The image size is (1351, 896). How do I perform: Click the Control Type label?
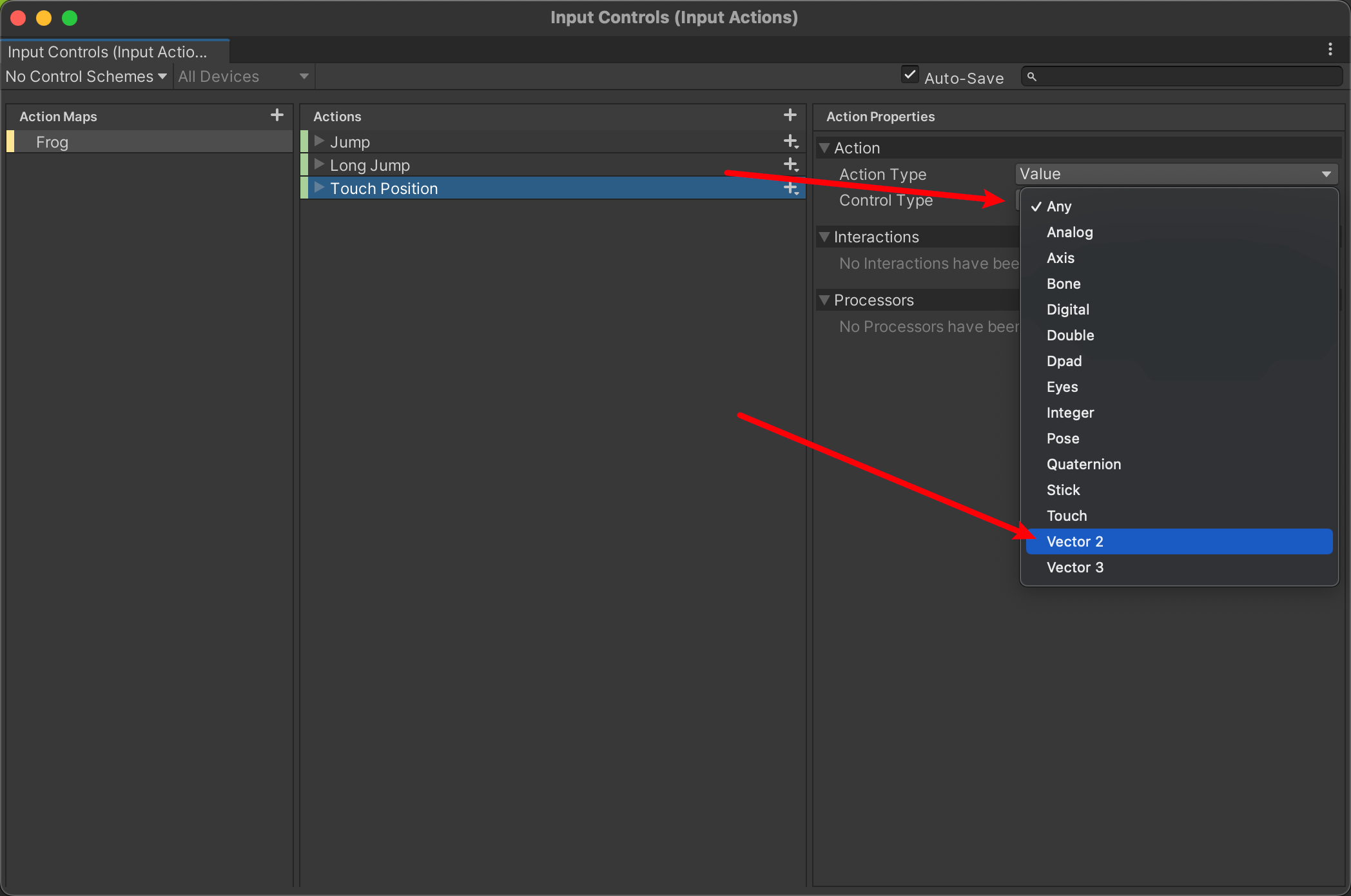click(886, 200)
